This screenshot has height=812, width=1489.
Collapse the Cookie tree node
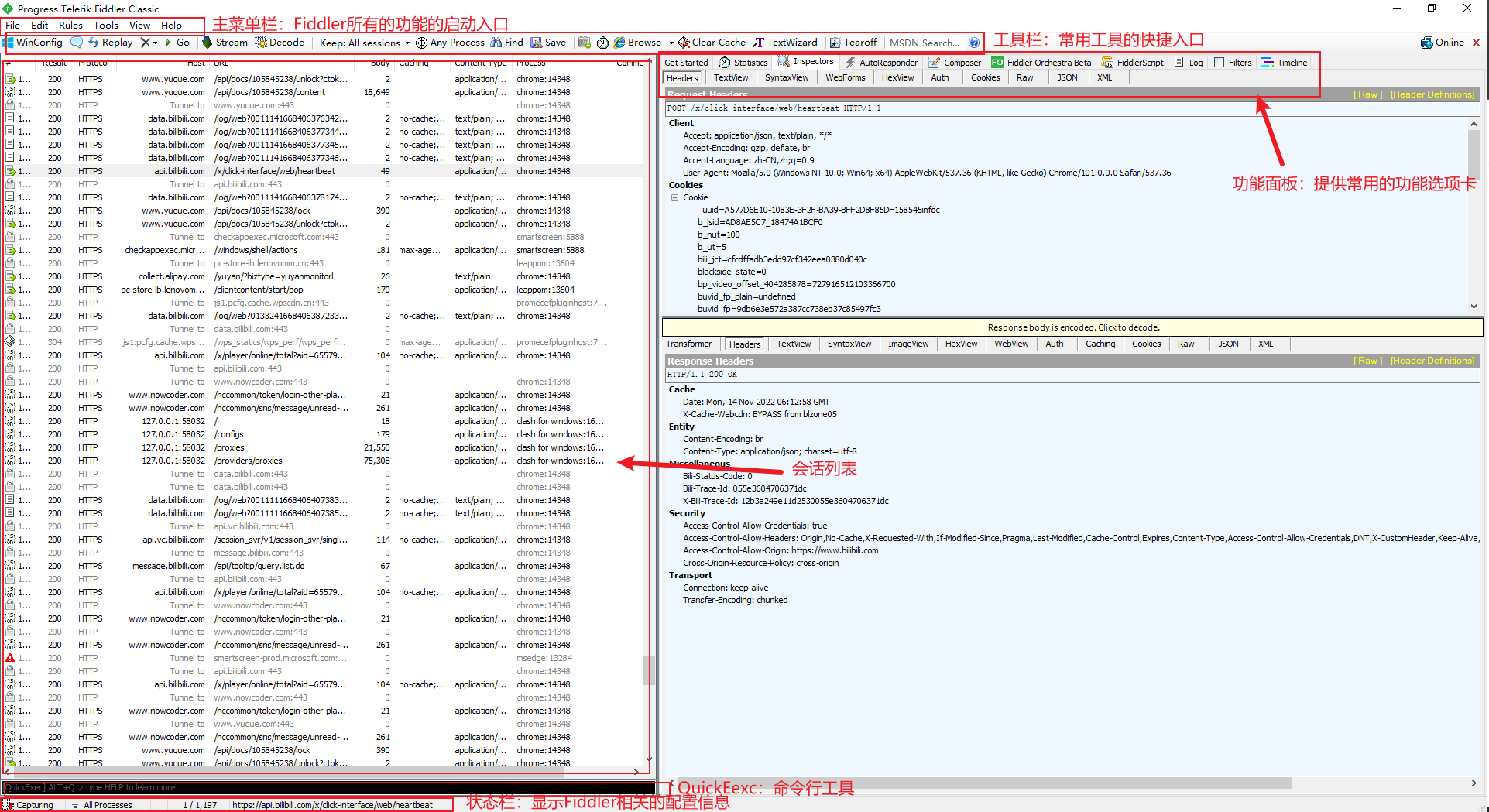click(674, 197)
